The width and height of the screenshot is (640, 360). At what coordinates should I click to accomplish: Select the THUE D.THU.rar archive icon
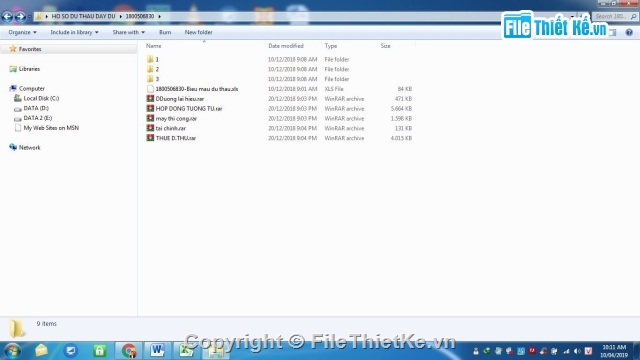pos(150,138)
